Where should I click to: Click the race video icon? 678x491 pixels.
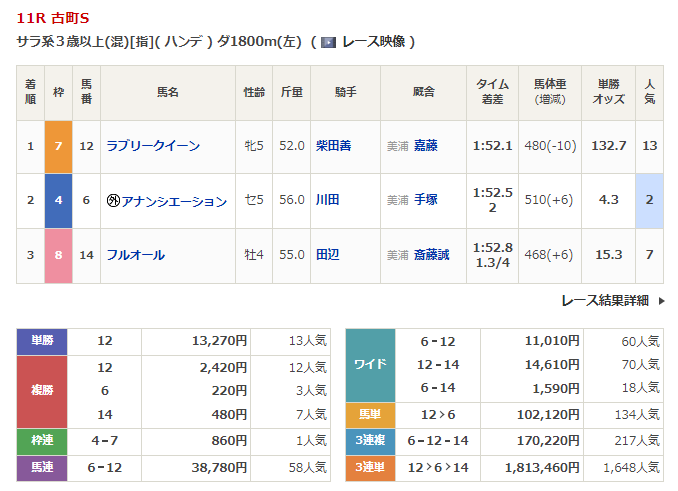point(329,42)
